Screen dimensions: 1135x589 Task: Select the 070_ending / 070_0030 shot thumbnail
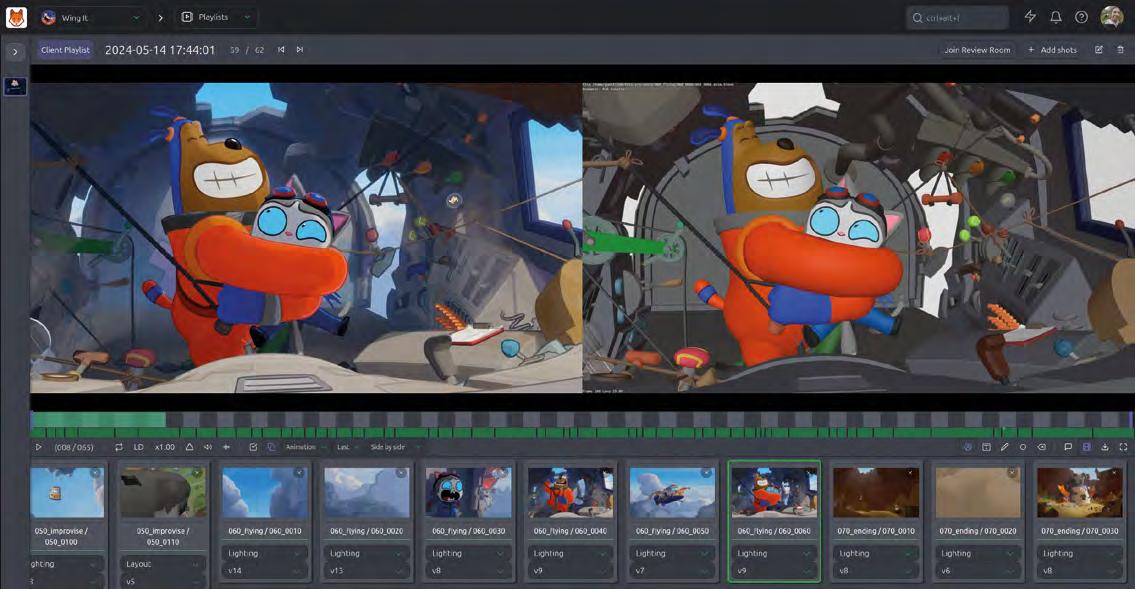click(x=1079, y=492)
